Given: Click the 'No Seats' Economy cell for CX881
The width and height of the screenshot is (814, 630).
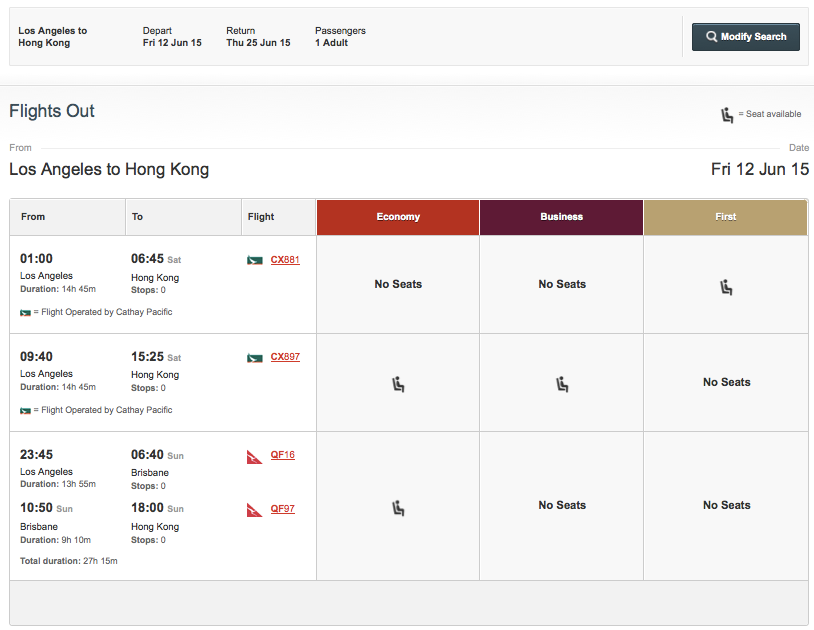Looking at the screenshot, I should [398, 284].
